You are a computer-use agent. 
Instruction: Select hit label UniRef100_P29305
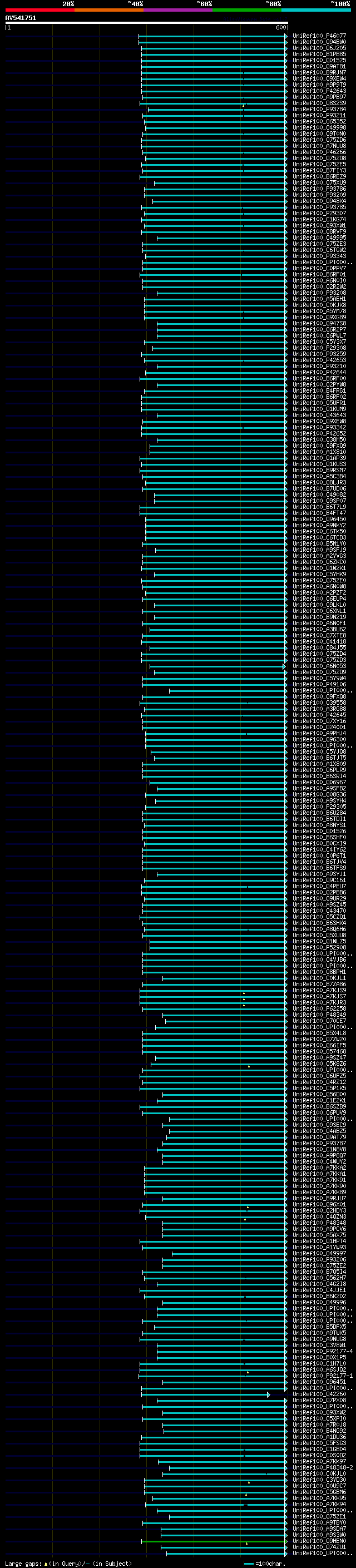point(319,807)
